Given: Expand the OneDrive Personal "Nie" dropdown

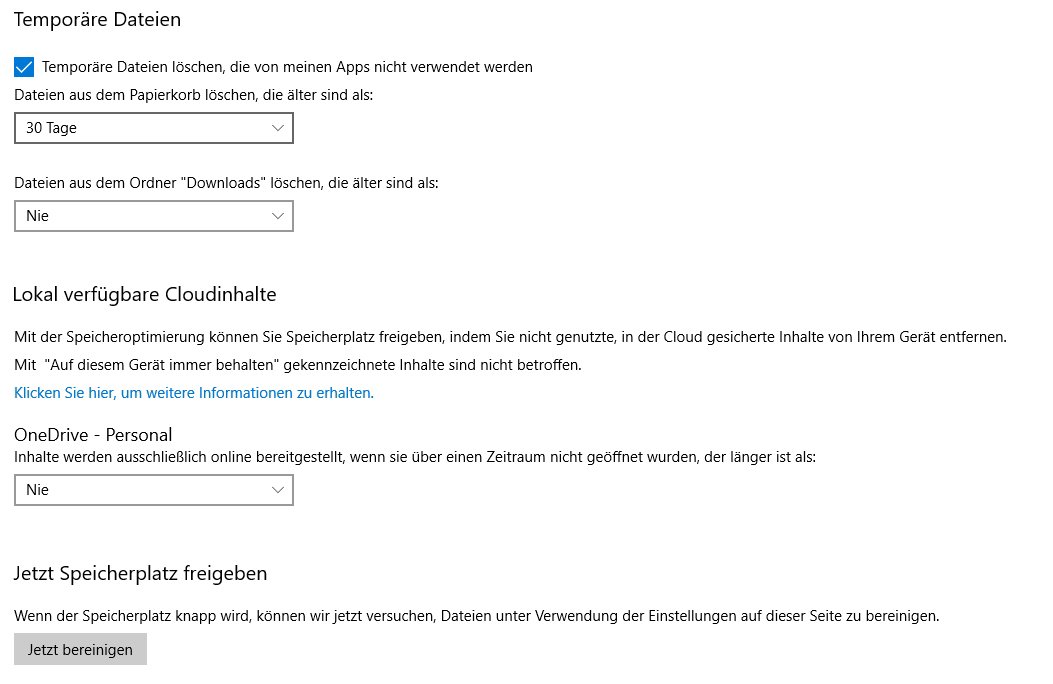Looking at the screenshot, I should click(153, 490).
